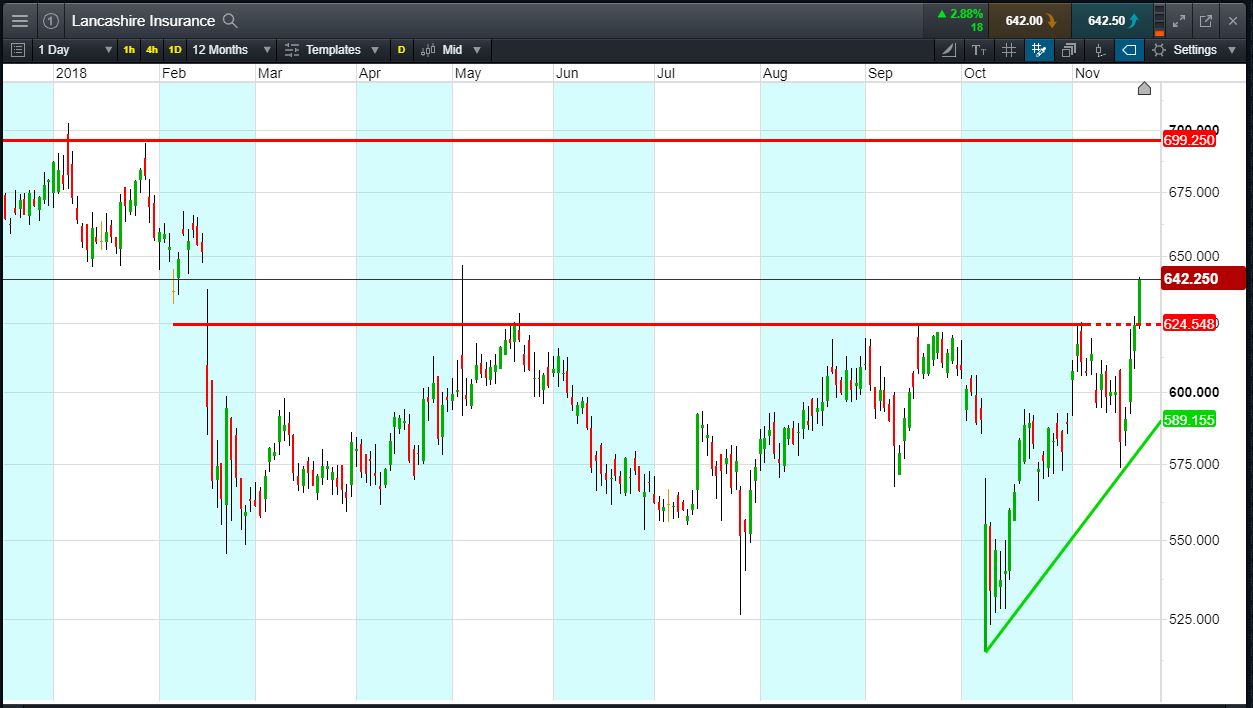1253x708 pixels.
Task: Click the magnifier search icon beside Lancashire Insurance
Action: coord(230,20)
